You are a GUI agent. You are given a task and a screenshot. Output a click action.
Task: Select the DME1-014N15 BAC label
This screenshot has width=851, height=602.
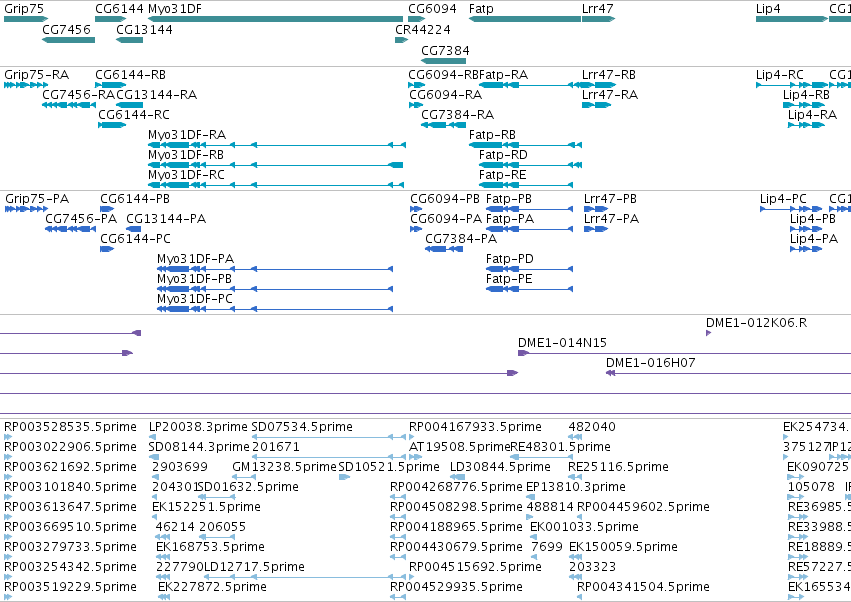[x=562, y=343]
